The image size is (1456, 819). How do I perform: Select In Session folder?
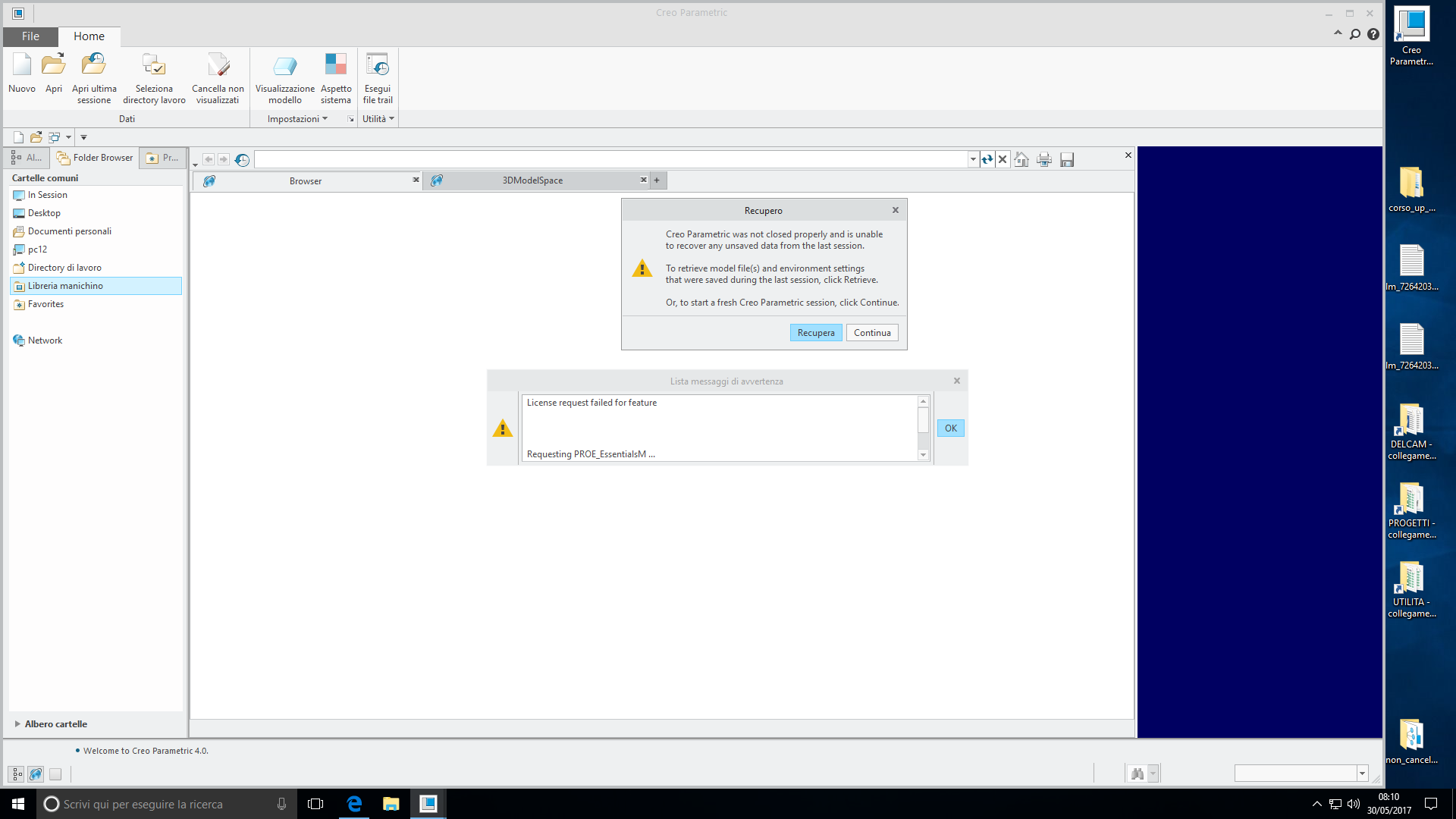pyautogui.click(x=48, y=195)
